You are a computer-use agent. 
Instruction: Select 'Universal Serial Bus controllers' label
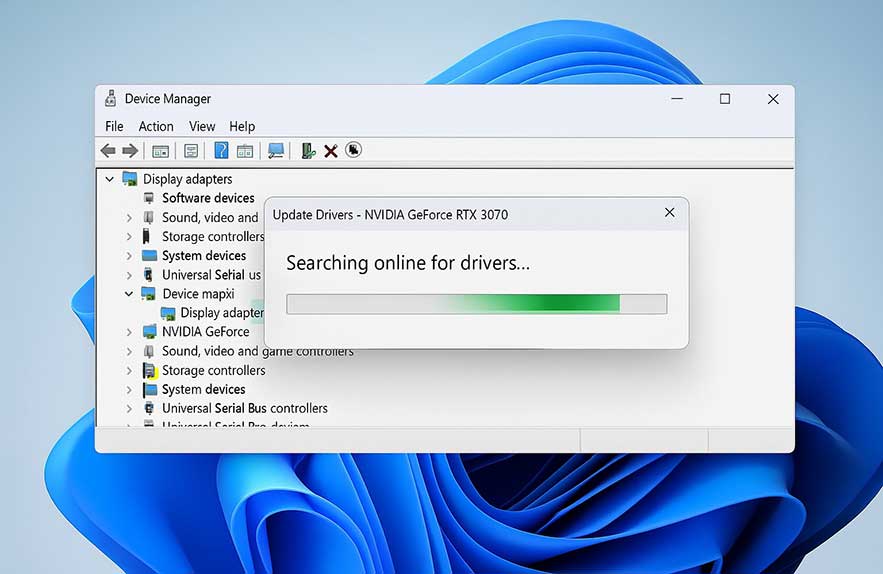pyautogui.click(x=245, y=408)
